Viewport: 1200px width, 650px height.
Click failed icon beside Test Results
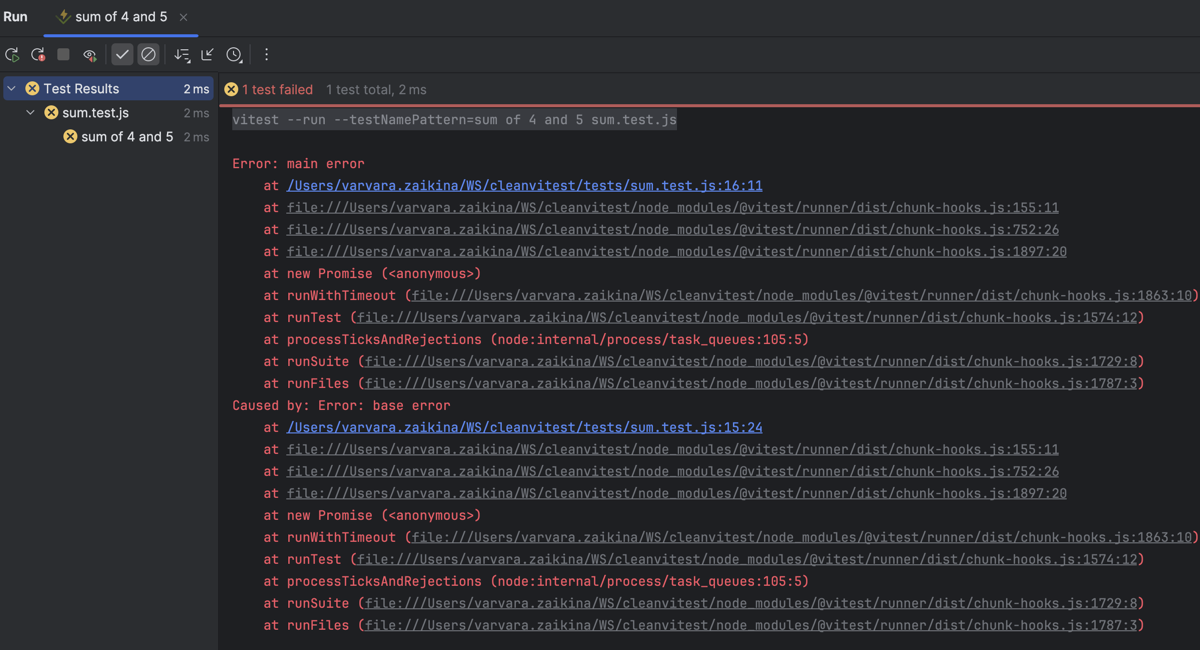(x=32, y=89)
